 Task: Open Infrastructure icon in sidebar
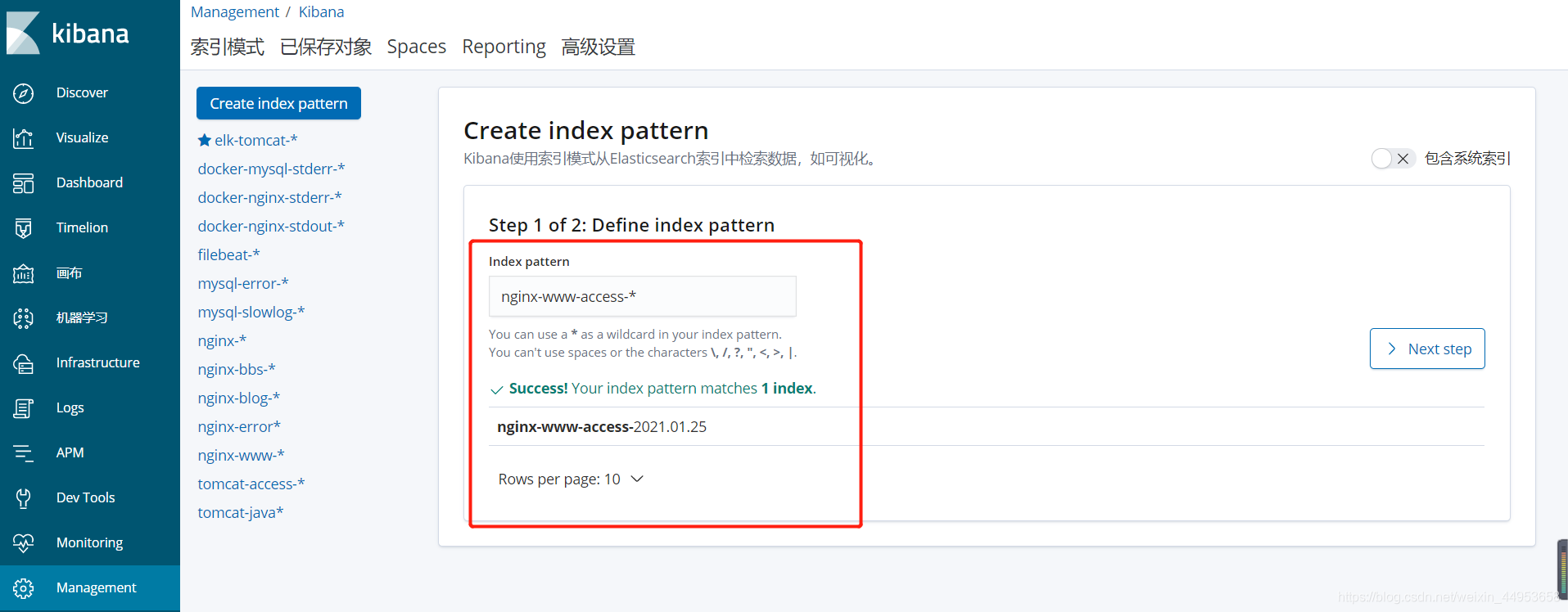[24, 363]
